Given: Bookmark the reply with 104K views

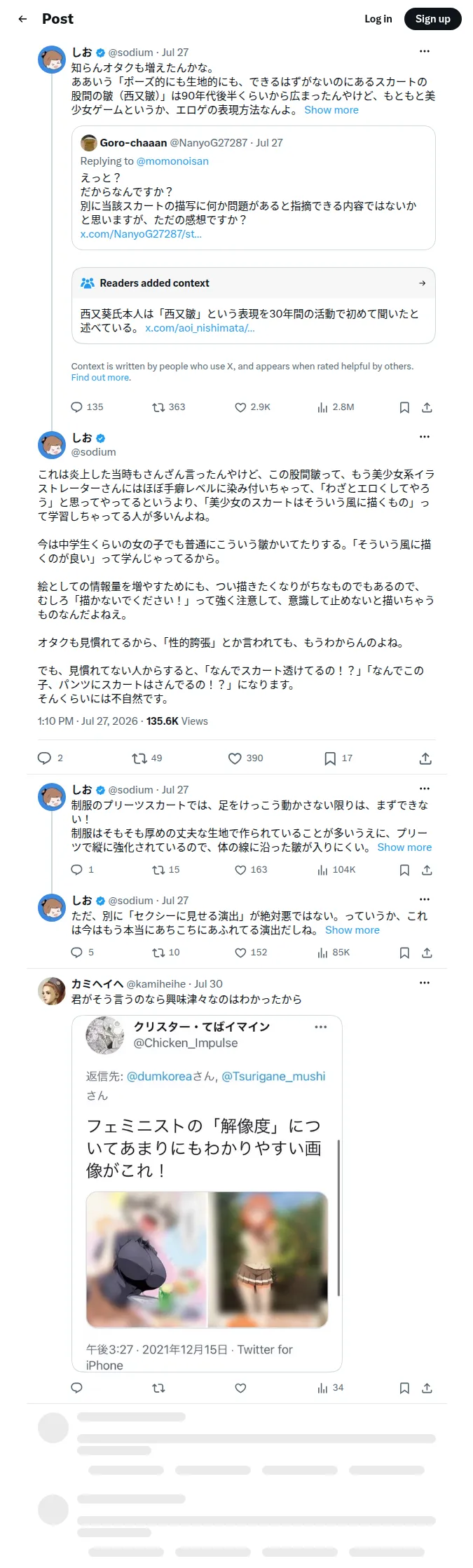Looking at the screenshot, I should pos(404,870).
